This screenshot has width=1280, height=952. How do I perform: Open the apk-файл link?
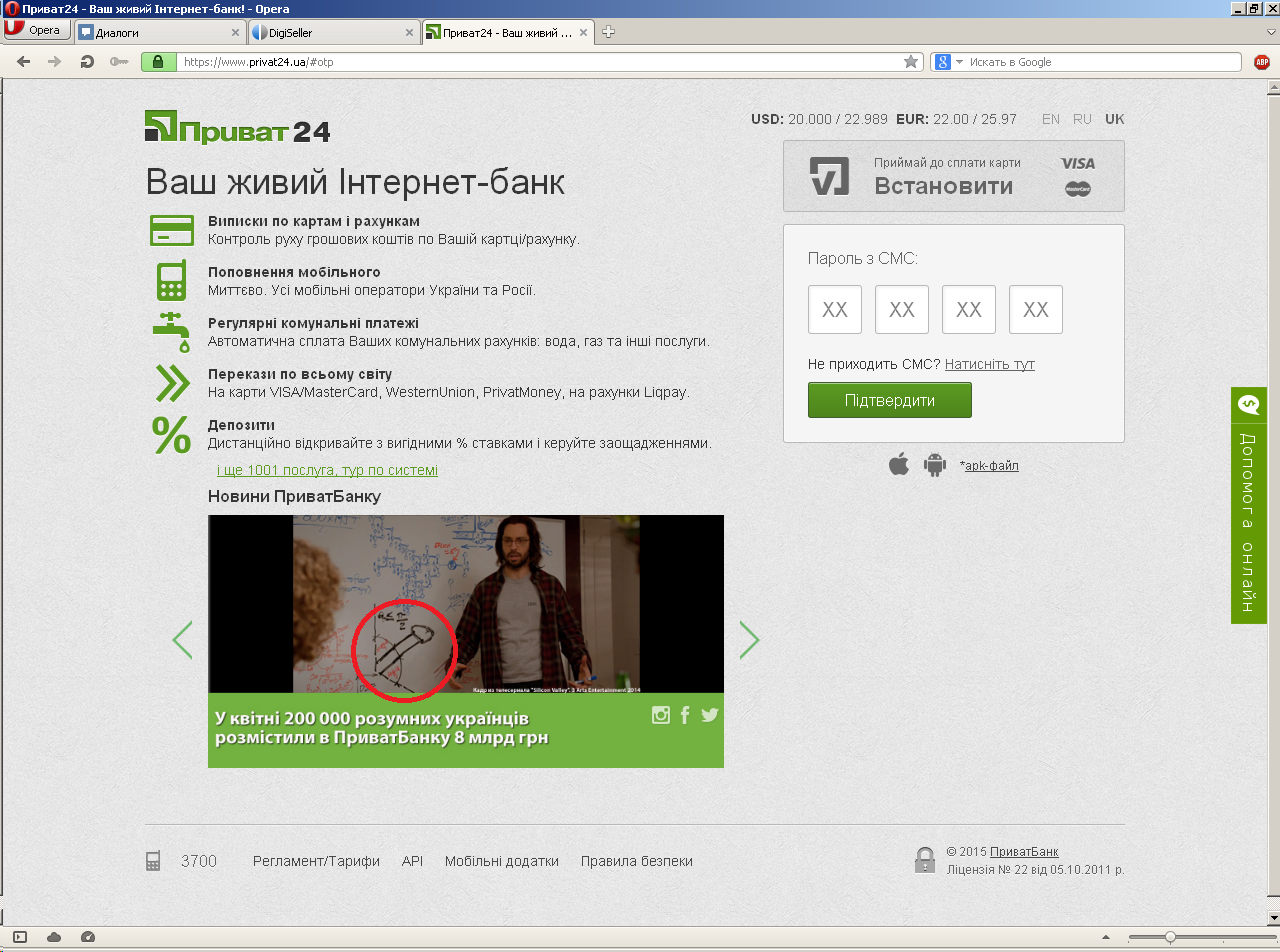click(x=991, y=465)
